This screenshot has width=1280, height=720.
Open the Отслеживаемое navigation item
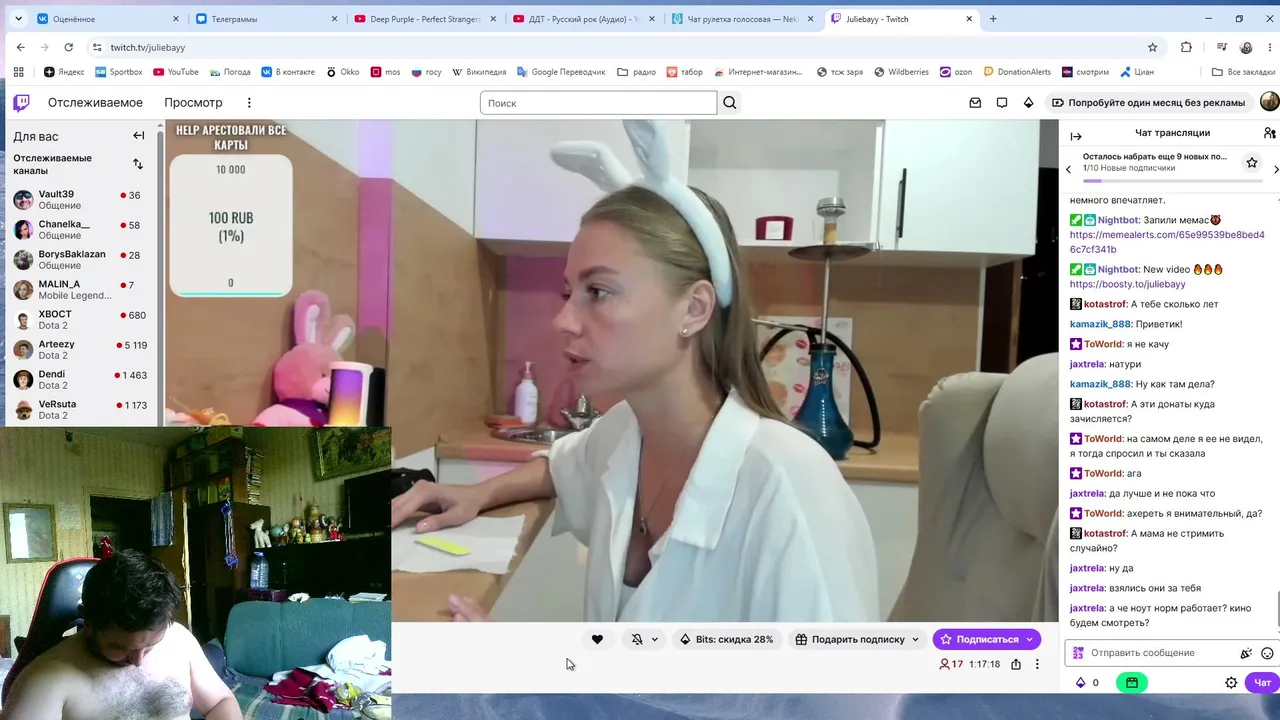tap(95, 103)
